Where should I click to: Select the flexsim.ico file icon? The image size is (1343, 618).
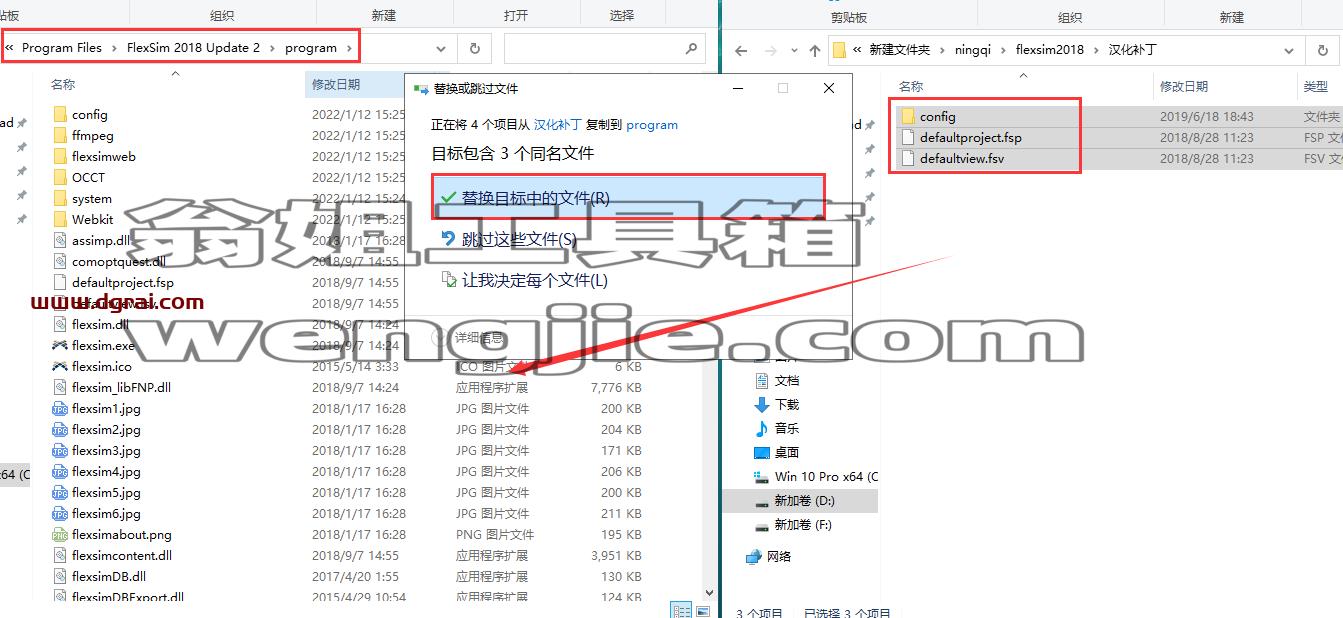(59, 366)
